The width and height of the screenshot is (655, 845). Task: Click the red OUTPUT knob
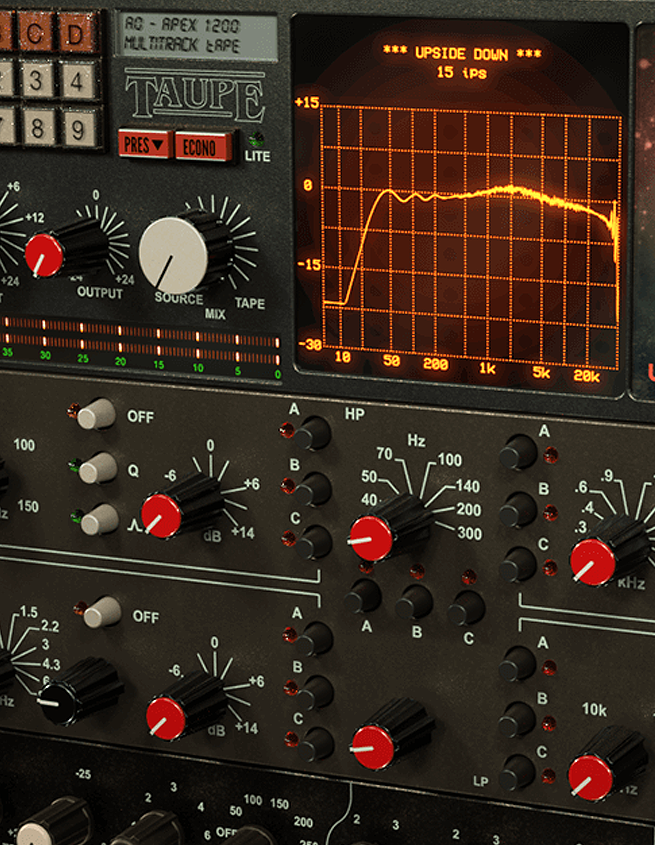[44, 254]
